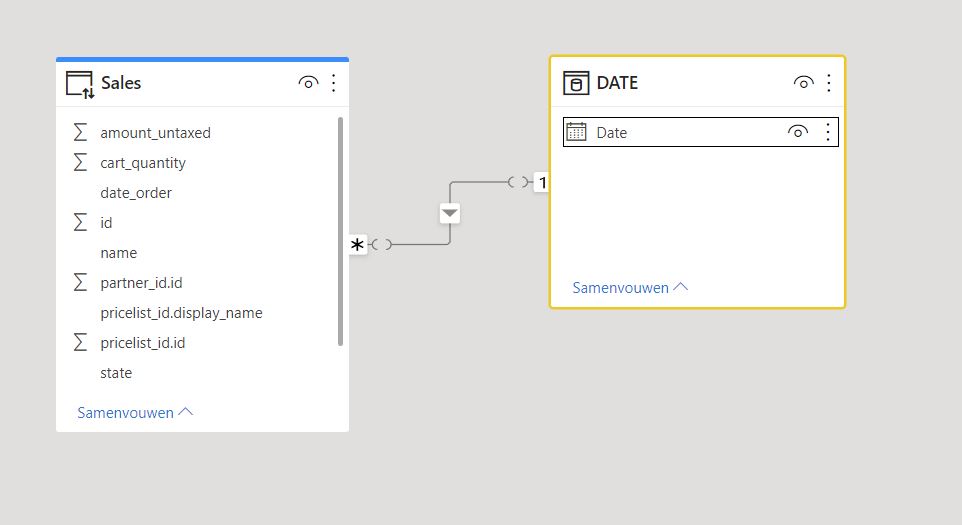The width and height of the screenshot is (962, 525).
Task: Open more options menu for Sales table
Action: click(x=334, y=83)
